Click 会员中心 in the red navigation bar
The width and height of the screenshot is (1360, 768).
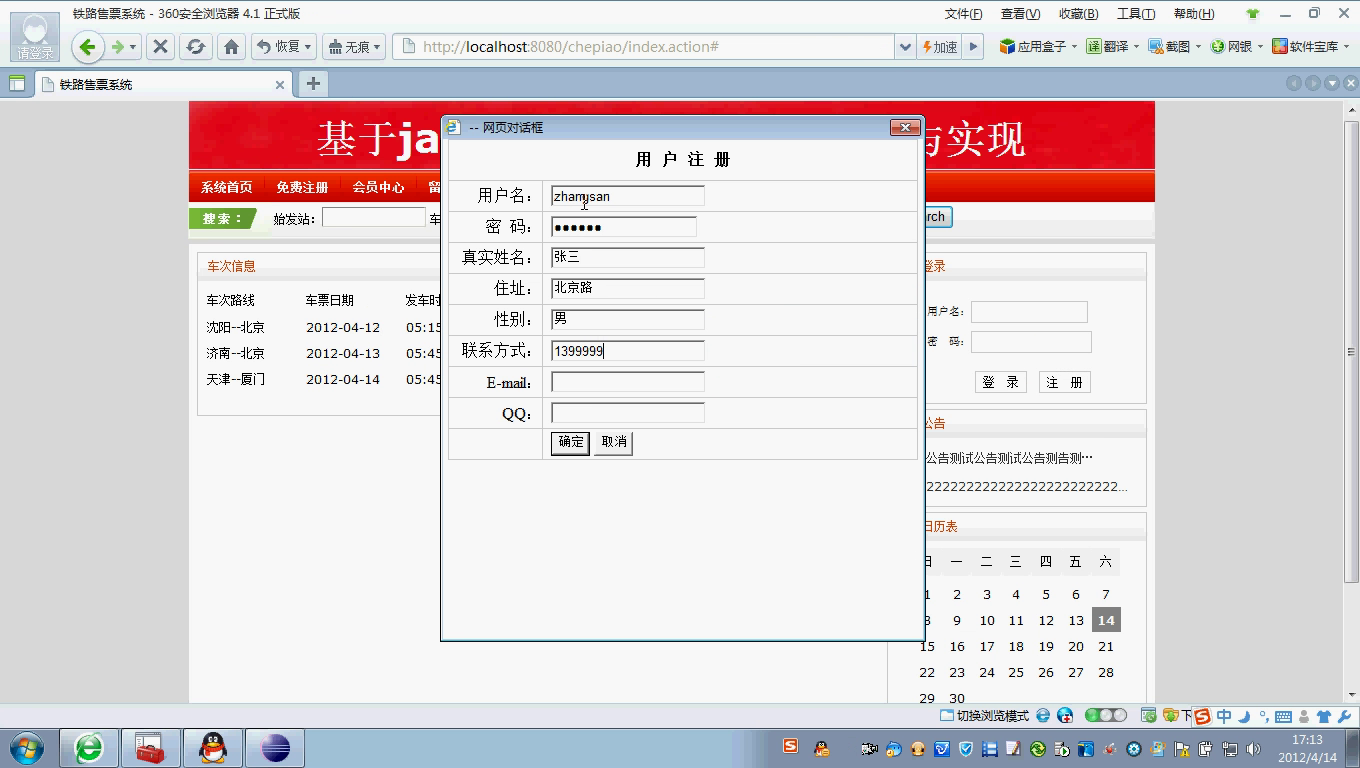(x=378, y=187)
